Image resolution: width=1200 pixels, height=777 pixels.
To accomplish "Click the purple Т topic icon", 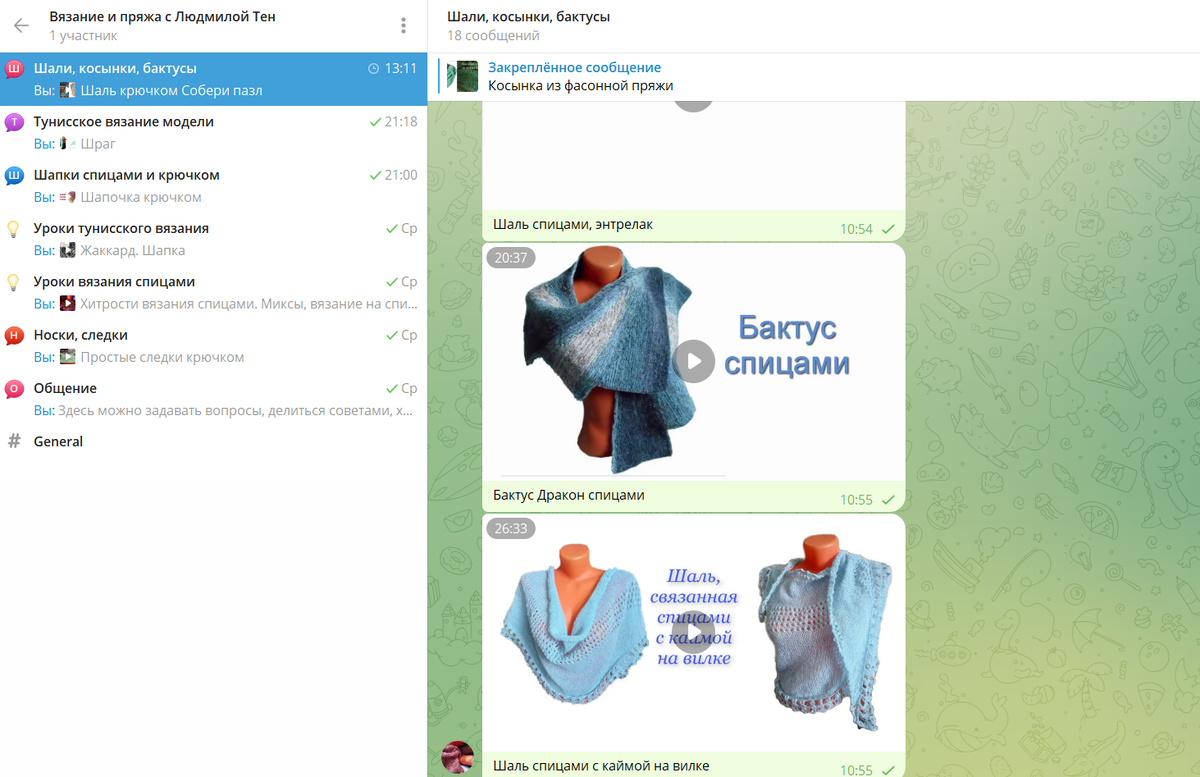I will click(x=14, y=122).
